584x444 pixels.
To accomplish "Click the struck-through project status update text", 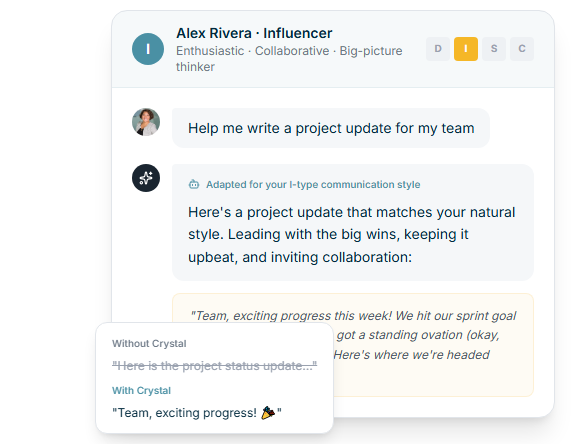I will click(x=215, y=366).
